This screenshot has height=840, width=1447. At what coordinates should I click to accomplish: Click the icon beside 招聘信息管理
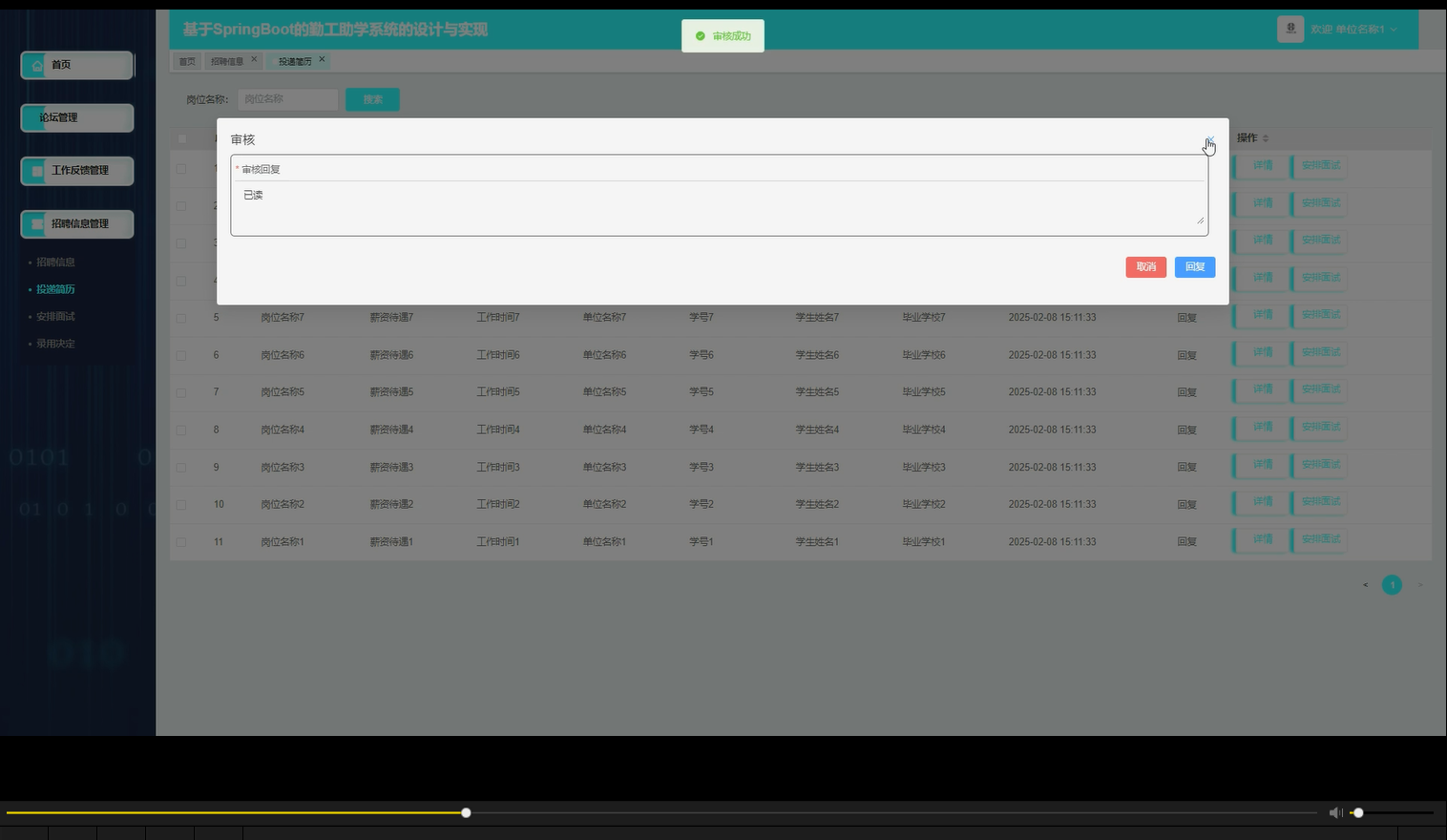click(x=37, y=224)
